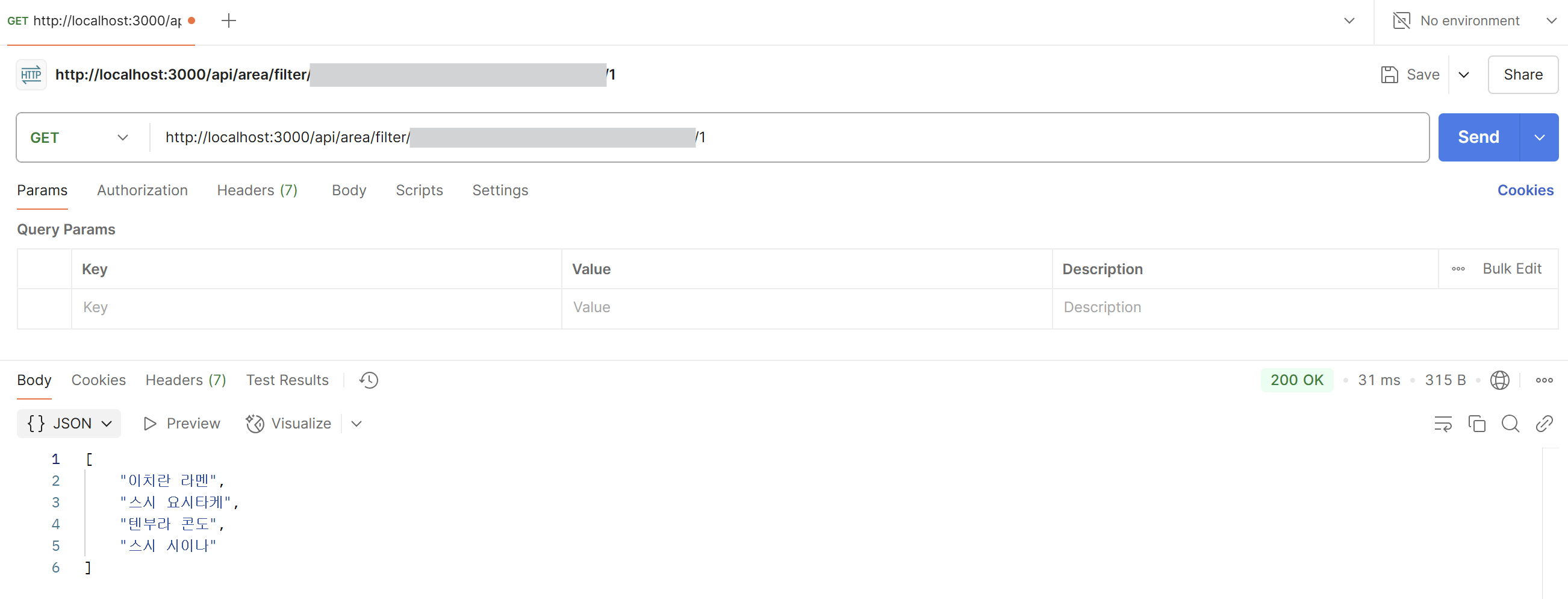This screenshot has width=1568, height=599.
Task: Open a new request tab with plus icon
Action: pyautogui.click(x=228, y=20)
